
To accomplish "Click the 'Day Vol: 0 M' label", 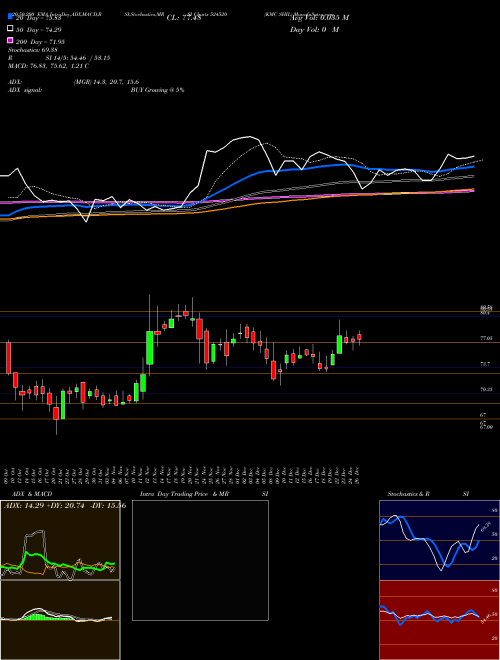I will pos(314,30).
